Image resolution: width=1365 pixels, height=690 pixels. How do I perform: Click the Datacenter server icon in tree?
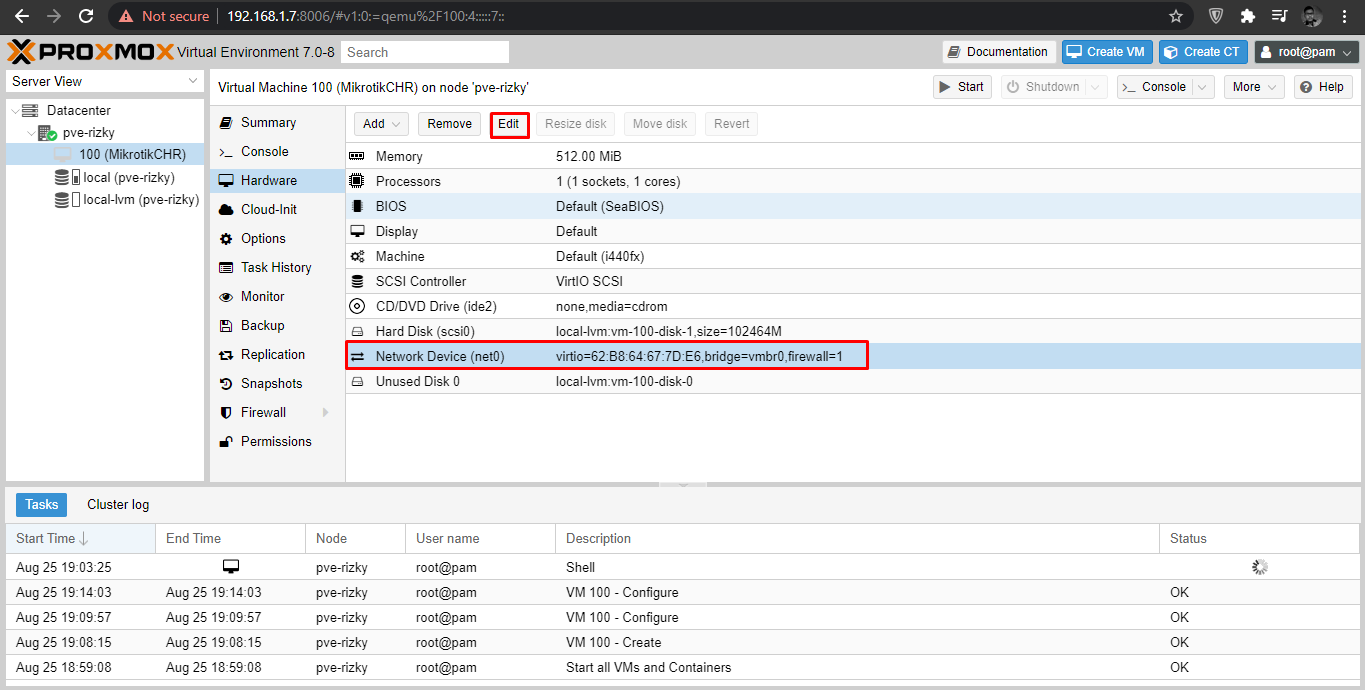(30, 110)
